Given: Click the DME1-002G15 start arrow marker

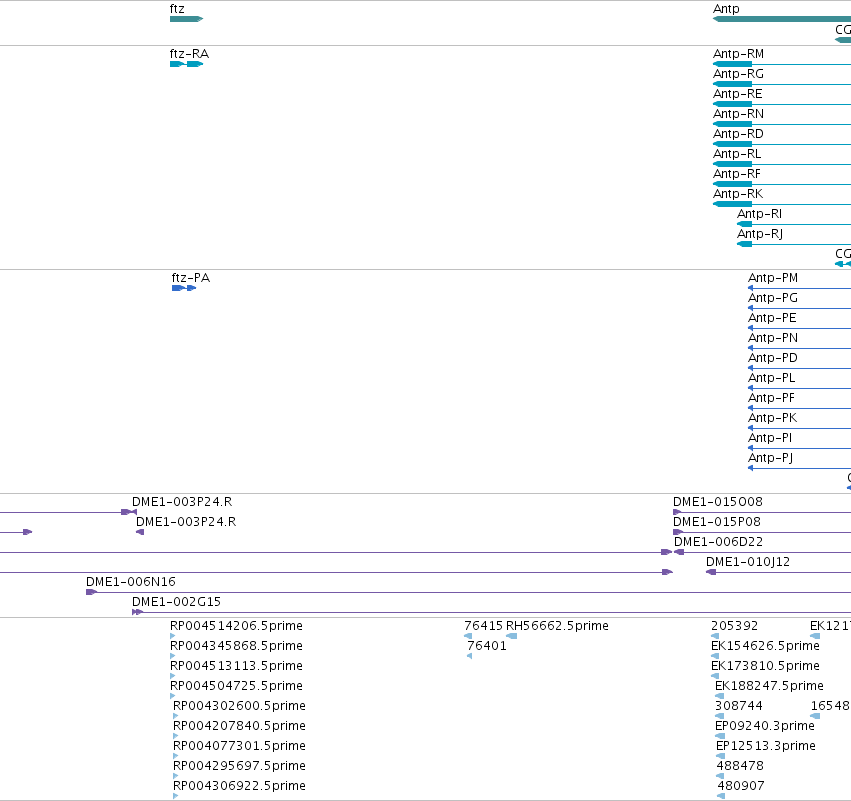Looking at the screenshot, I should pos(137,612).
